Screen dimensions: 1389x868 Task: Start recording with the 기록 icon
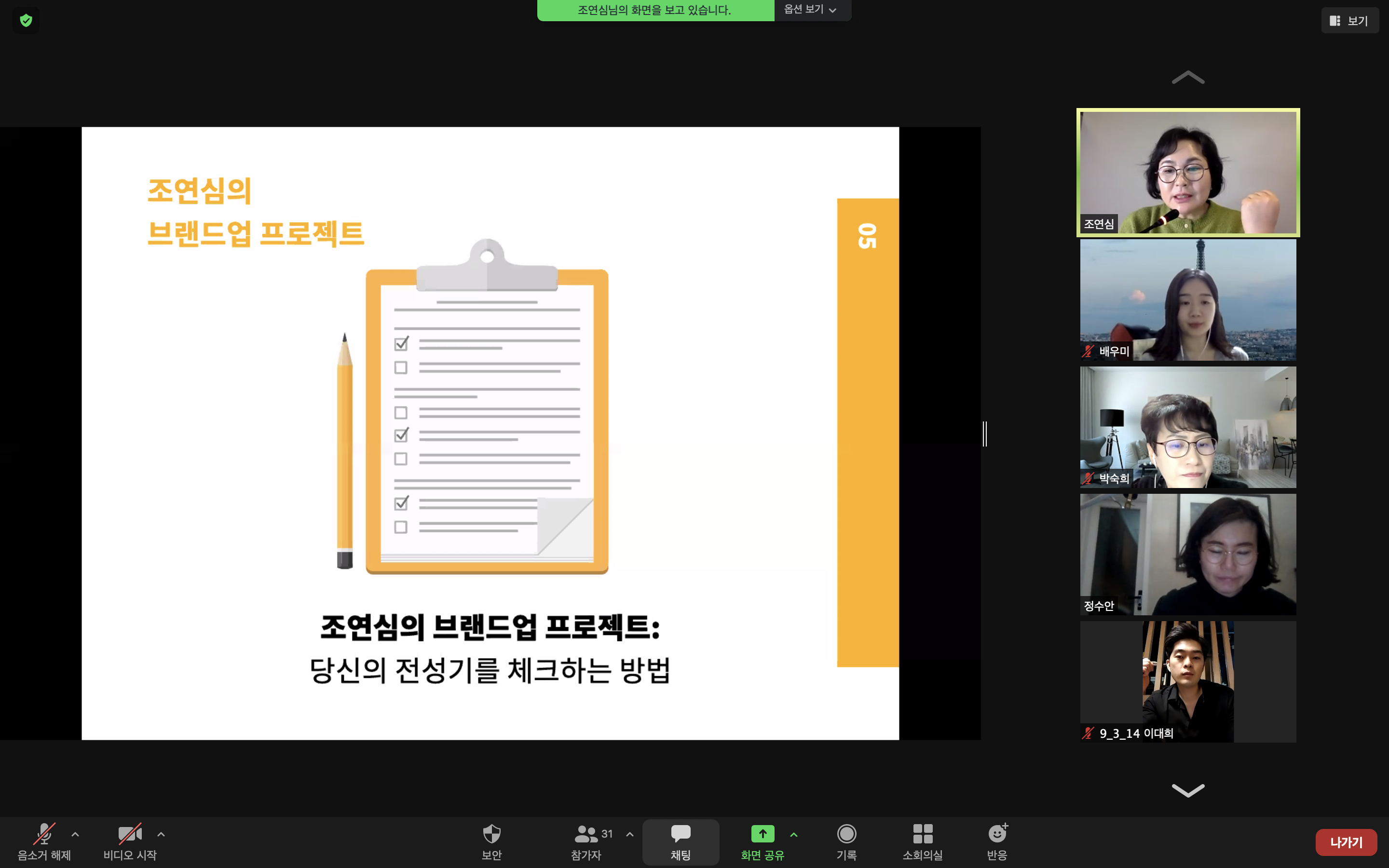click(846, 834)
